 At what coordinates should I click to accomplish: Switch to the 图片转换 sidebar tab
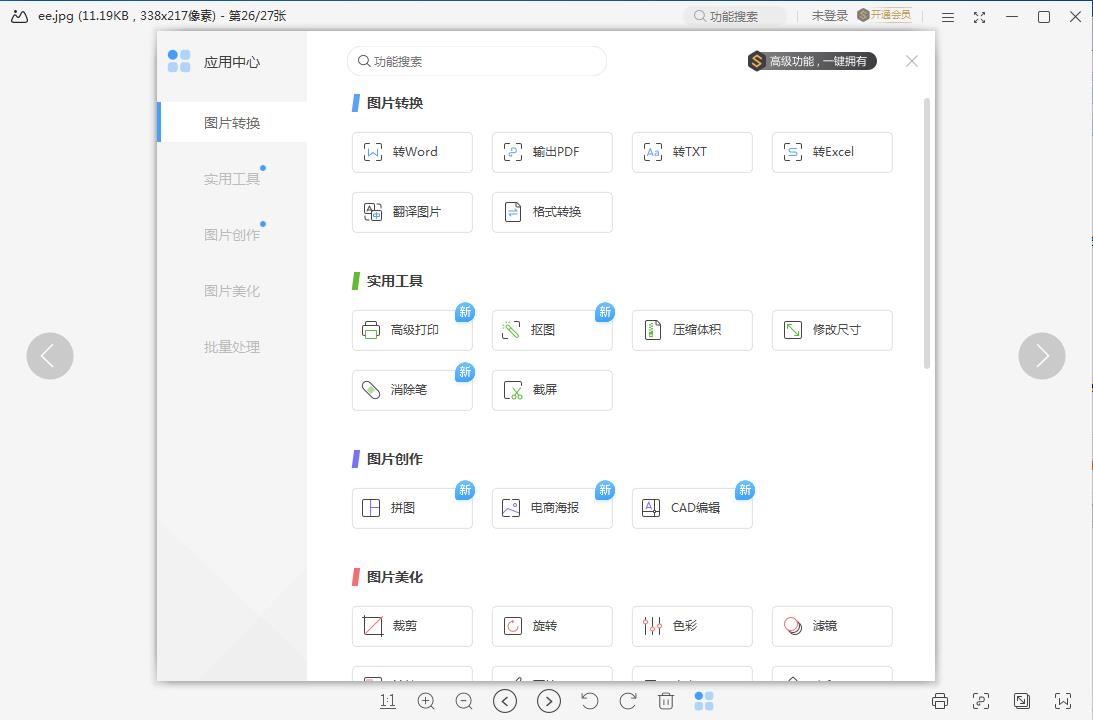coord(232,123)
